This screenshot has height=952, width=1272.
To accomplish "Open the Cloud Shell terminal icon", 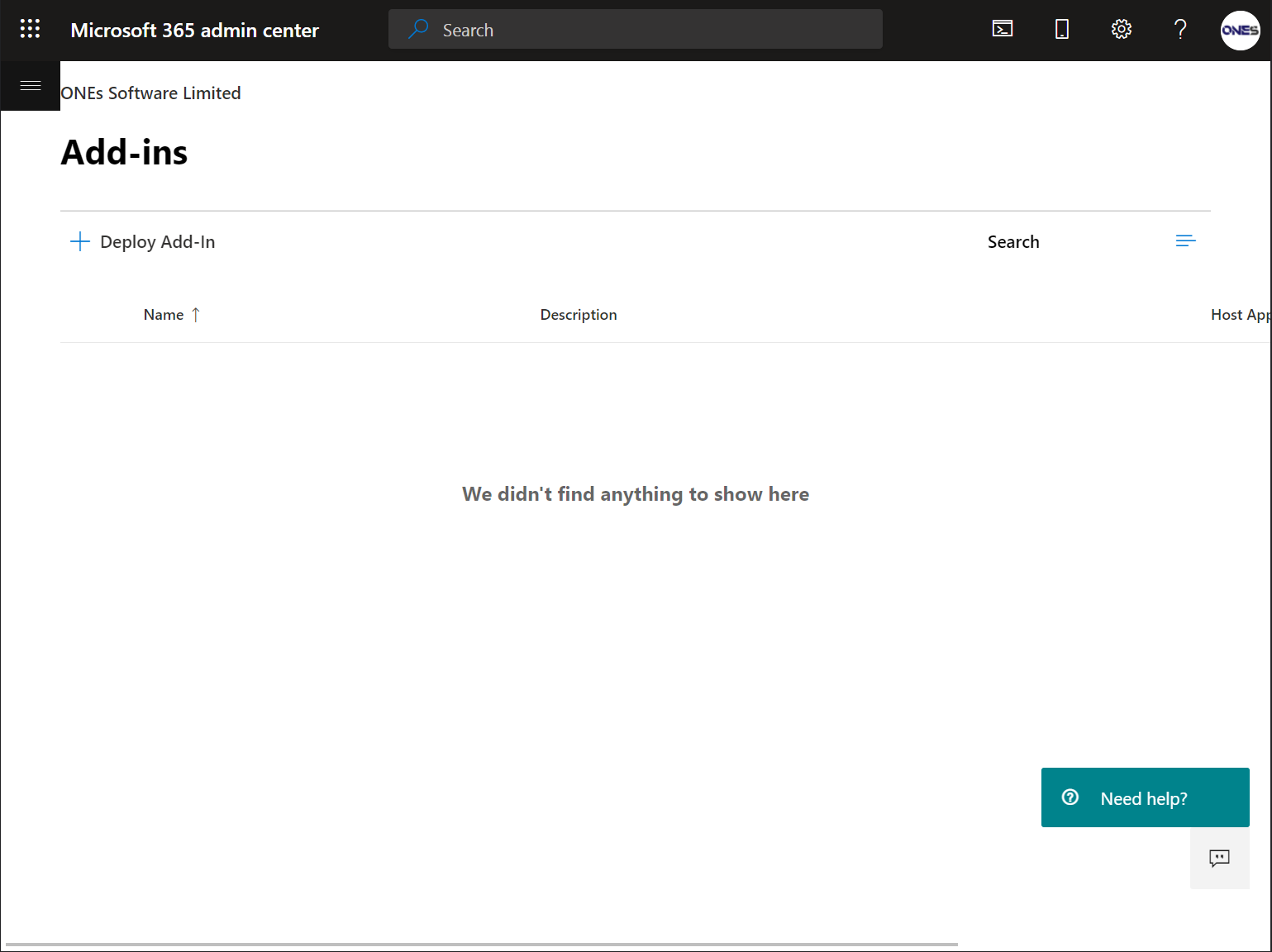I will pos(1002,30).
